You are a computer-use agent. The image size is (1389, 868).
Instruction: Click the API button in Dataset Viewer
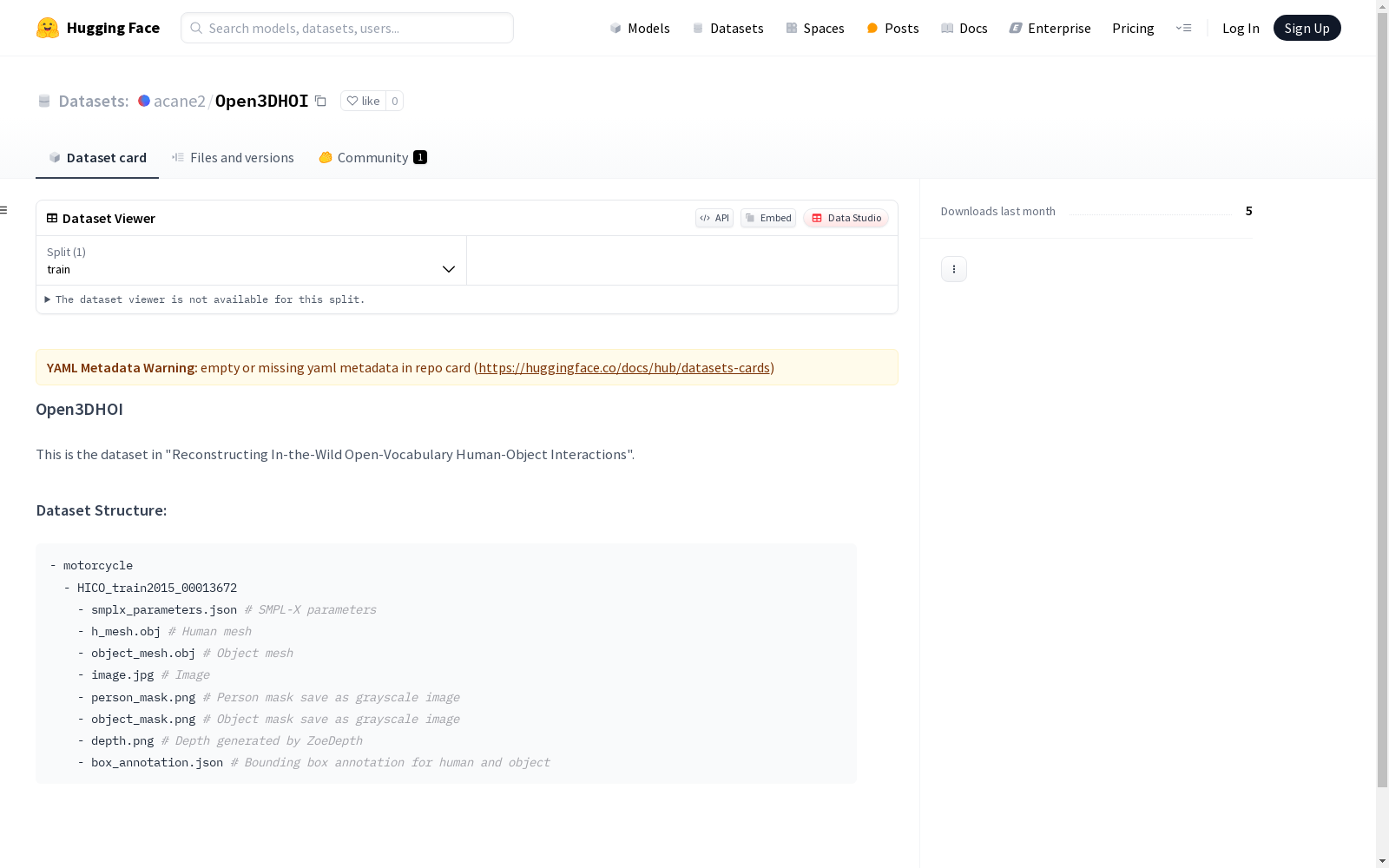click(714, 218)
